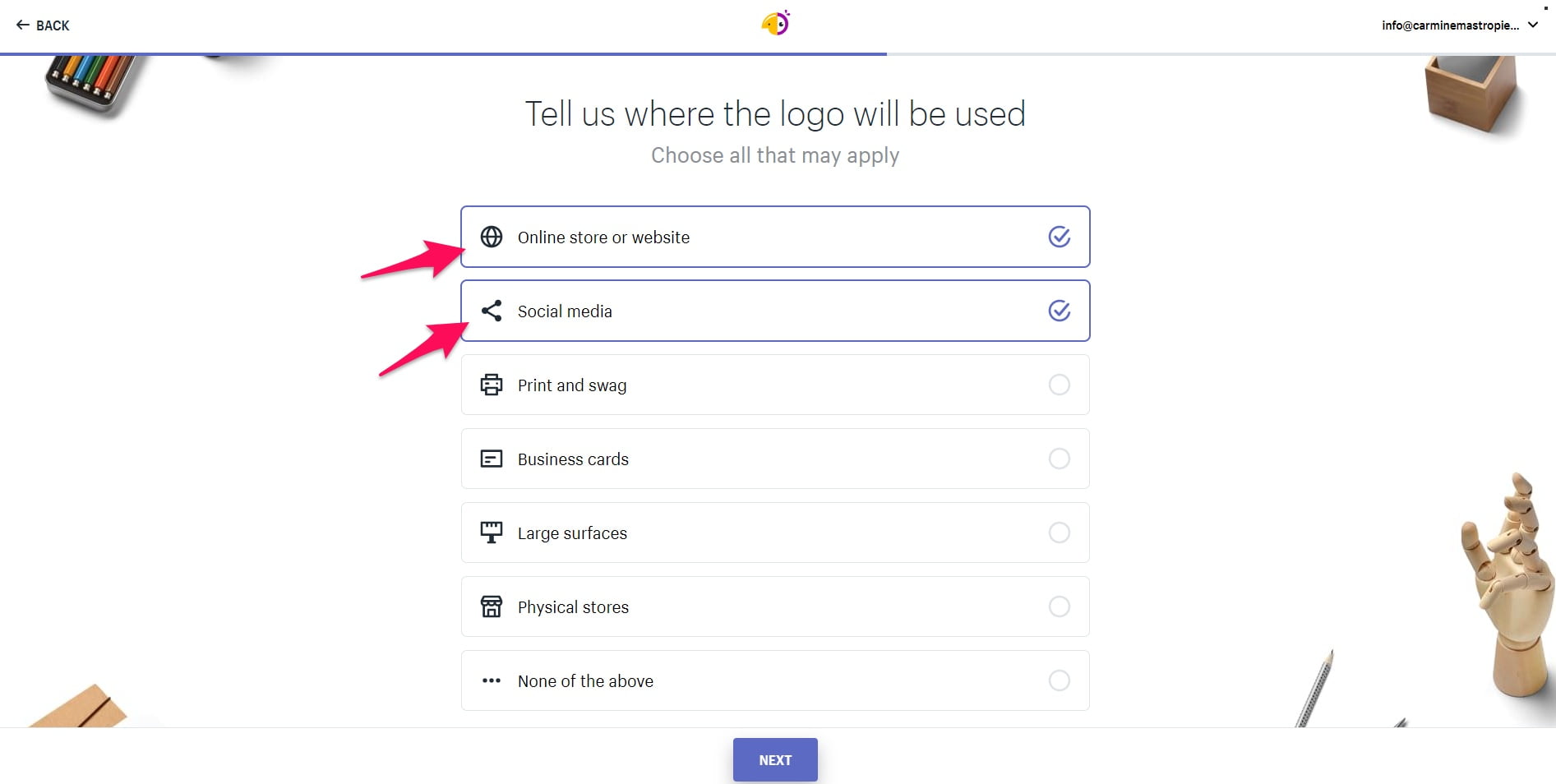Open the account dropdown chevron

[x=1533, y=25]
